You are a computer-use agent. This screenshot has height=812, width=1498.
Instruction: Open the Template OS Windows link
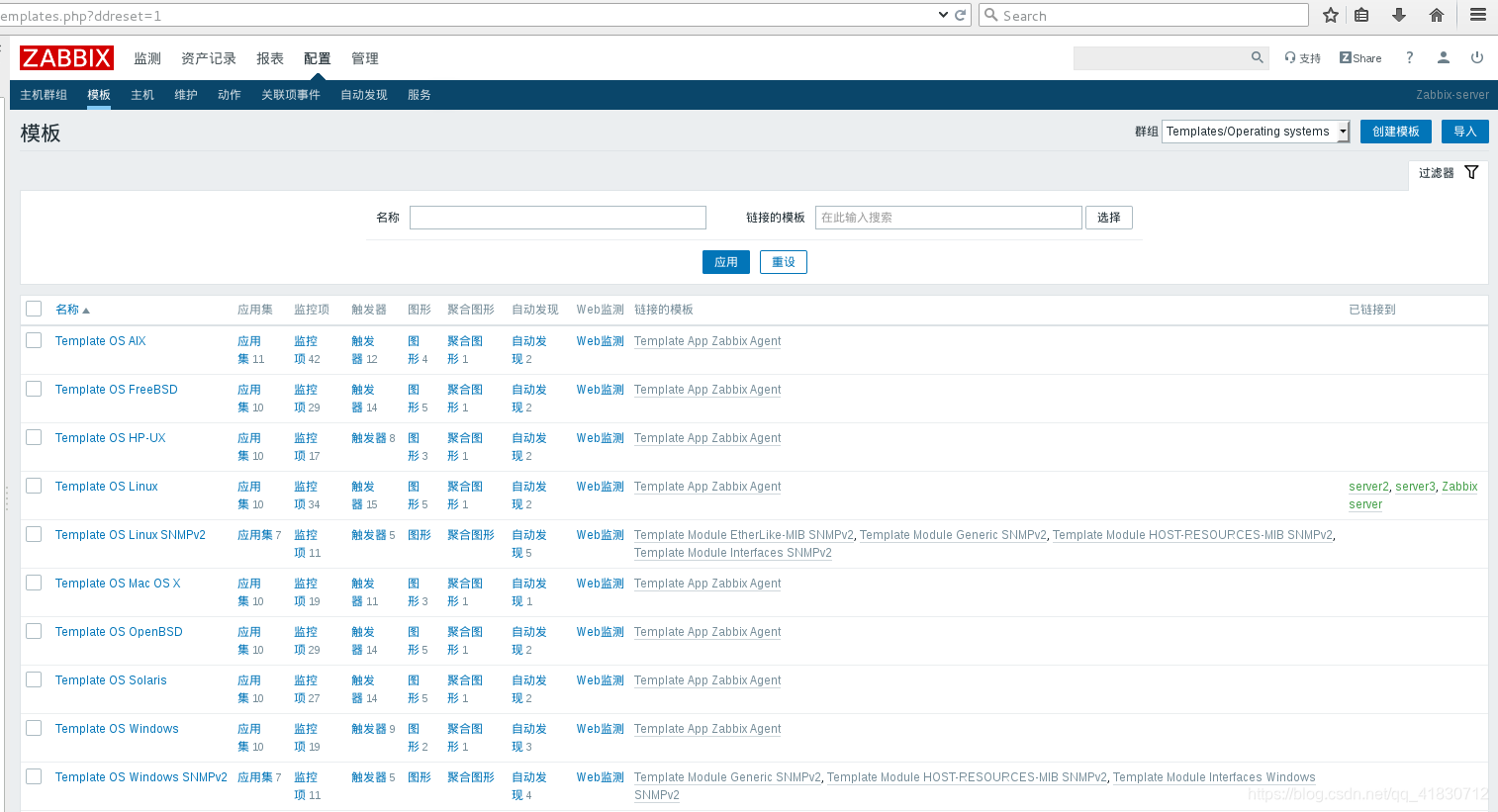[117, 729]
